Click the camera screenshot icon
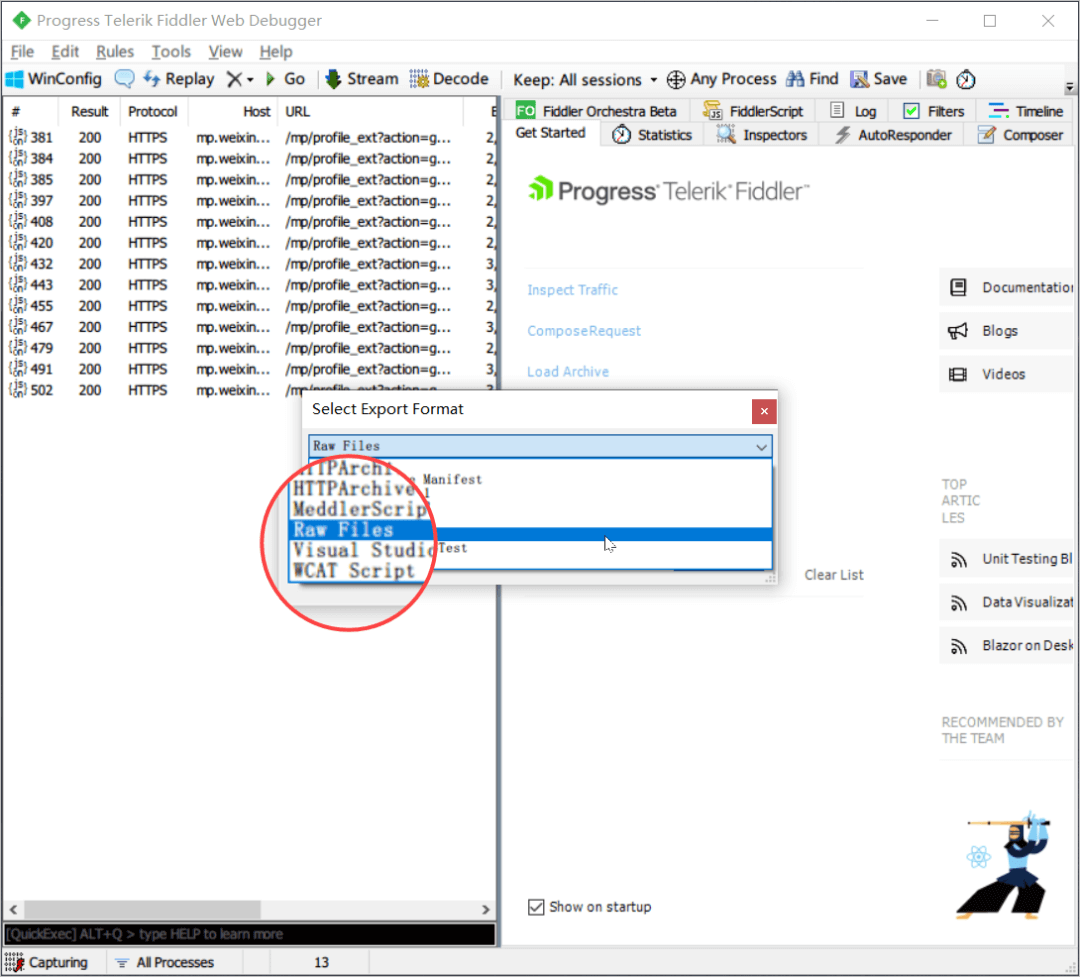This screenshot has width=1080, height=977. click(x=936, y=79)
